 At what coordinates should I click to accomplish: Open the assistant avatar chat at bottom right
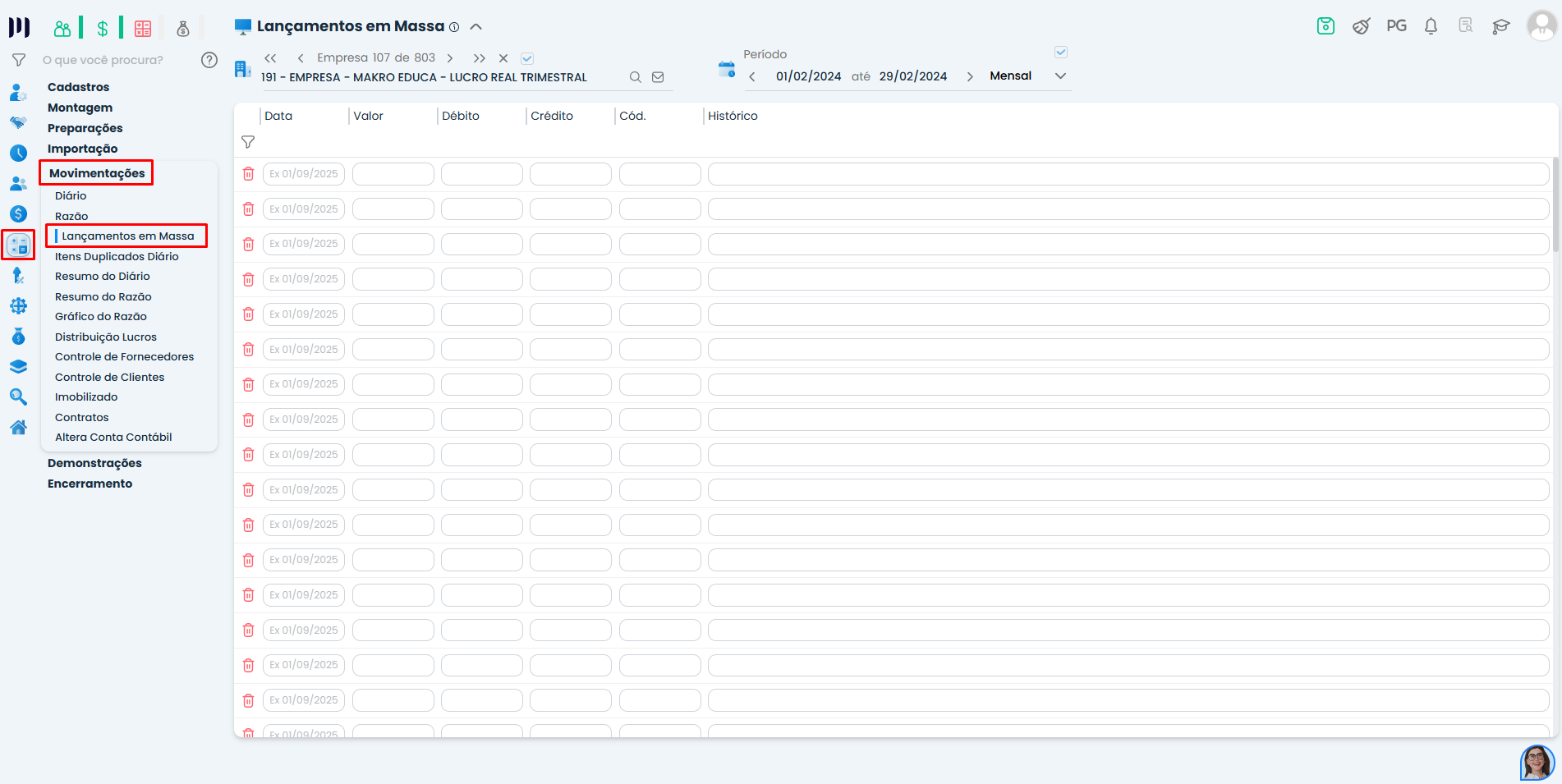coord(1537,763)
